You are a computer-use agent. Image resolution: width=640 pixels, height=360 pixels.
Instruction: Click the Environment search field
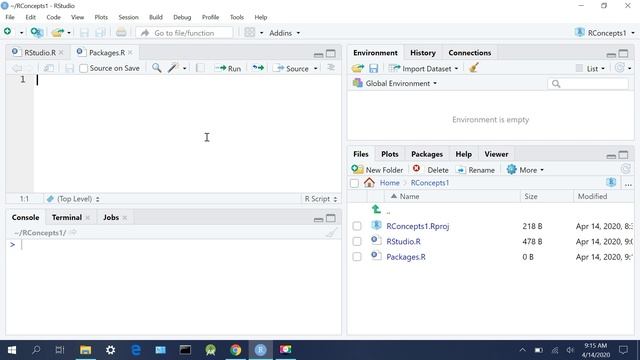(x=588, y=84)
